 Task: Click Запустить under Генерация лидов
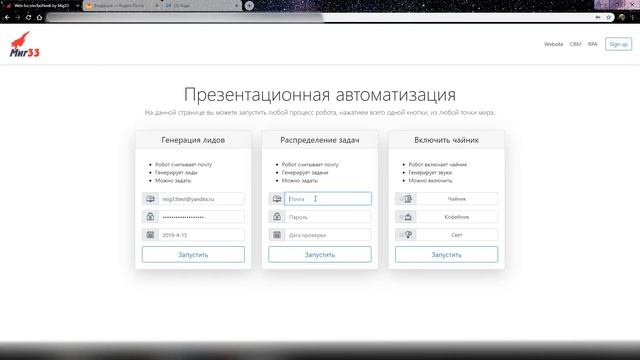coord(193,255)
